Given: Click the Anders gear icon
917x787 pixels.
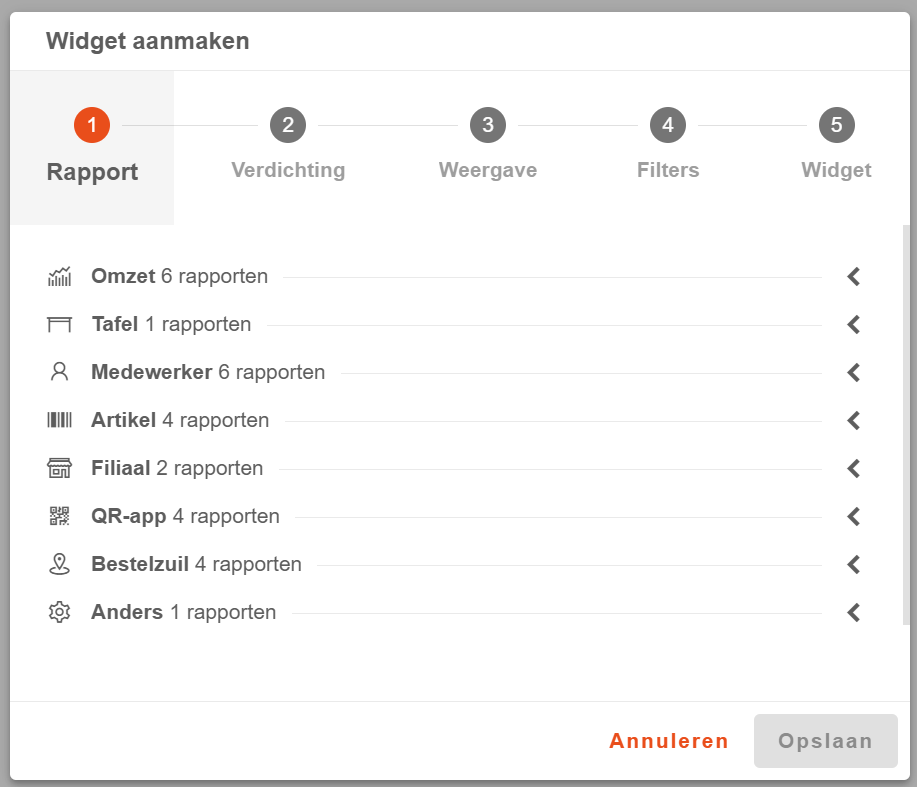Looking at the screenshot, I should click(60, 612).
